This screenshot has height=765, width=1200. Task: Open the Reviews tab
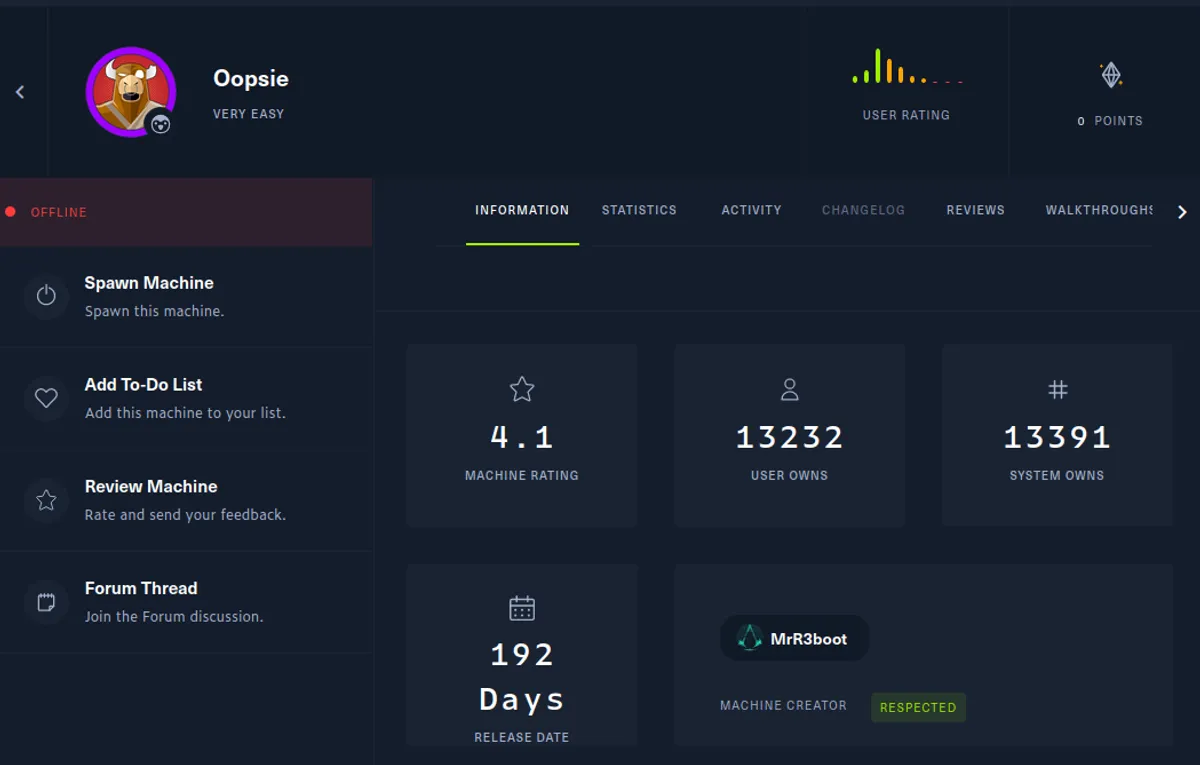pos(975,210)
